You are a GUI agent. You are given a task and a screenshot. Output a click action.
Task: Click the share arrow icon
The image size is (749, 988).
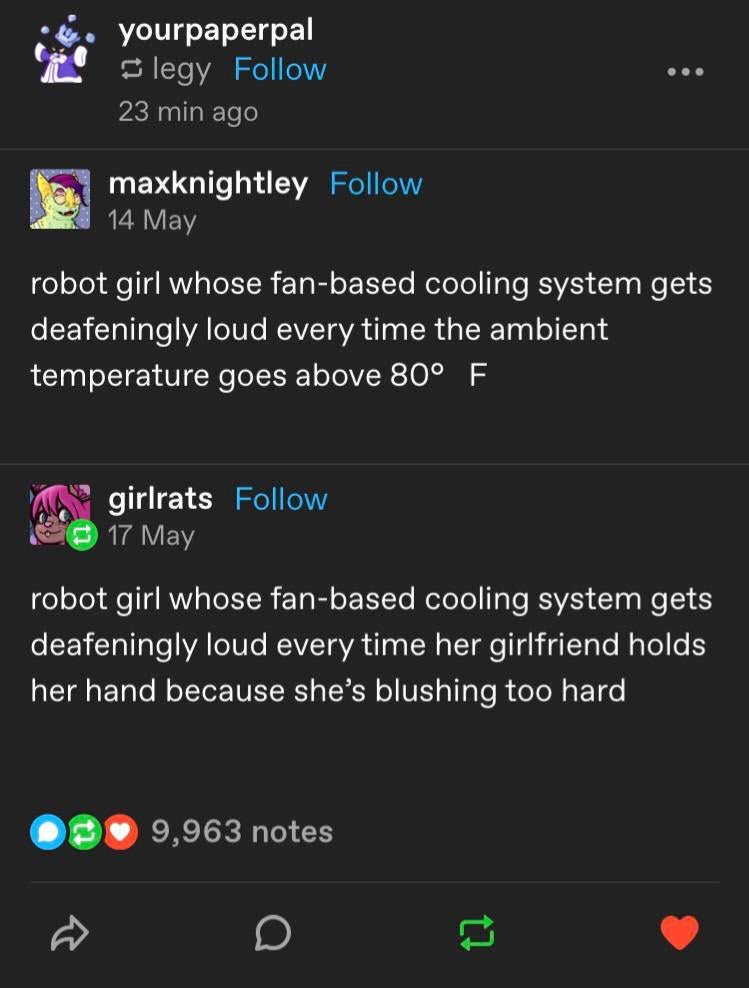(x=69, y=933)
